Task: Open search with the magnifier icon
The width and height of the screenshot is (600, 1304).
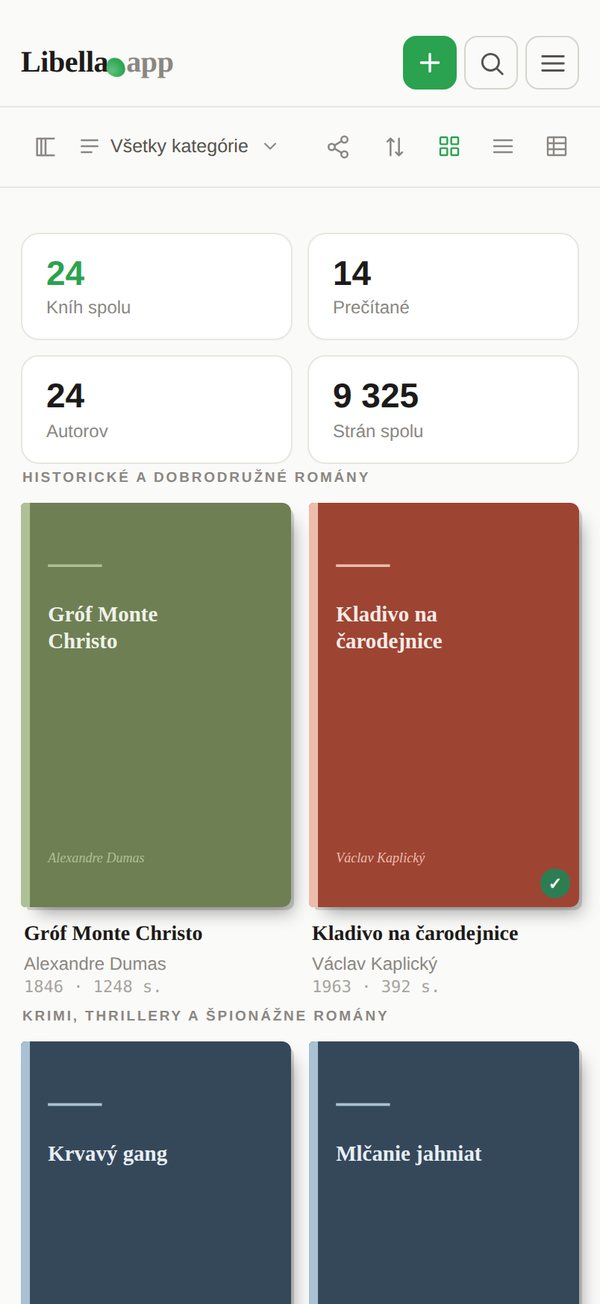Action: (x=491, y=63)
